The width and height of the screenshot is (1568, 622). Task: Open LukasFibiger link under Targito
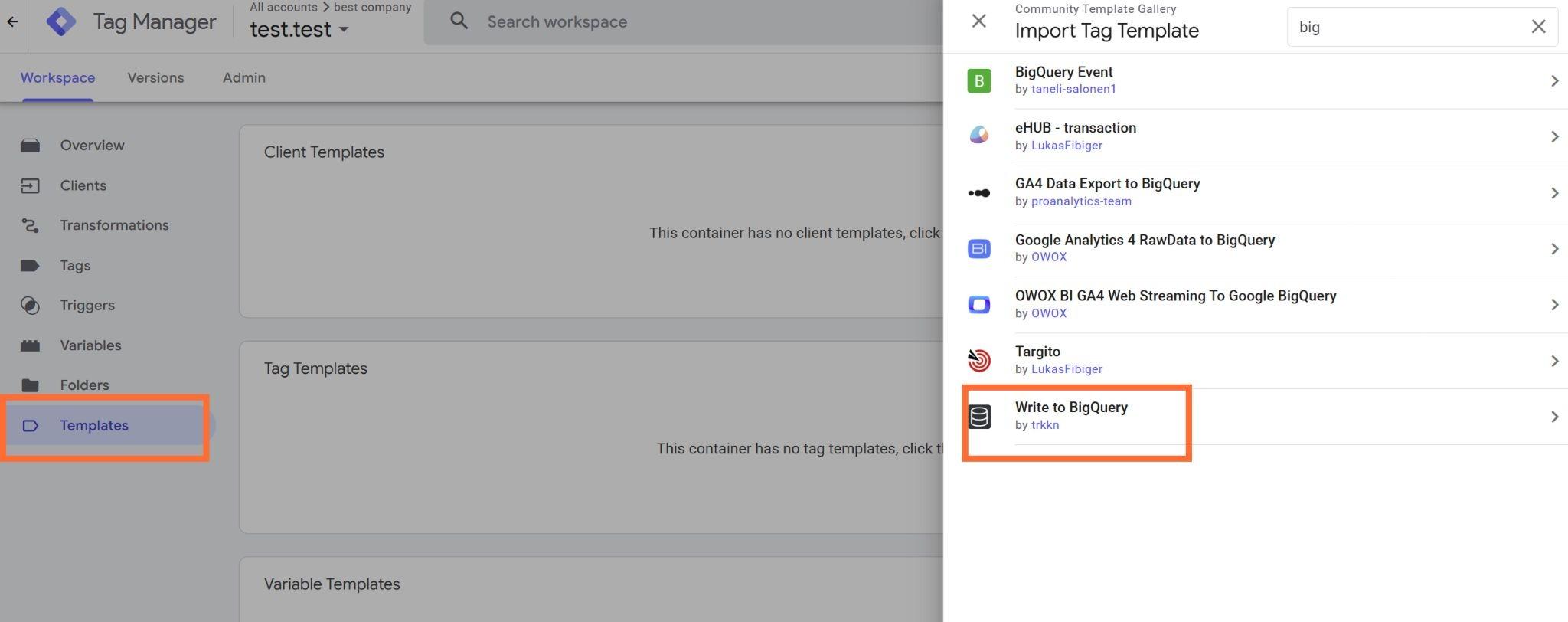point(1067,369)
